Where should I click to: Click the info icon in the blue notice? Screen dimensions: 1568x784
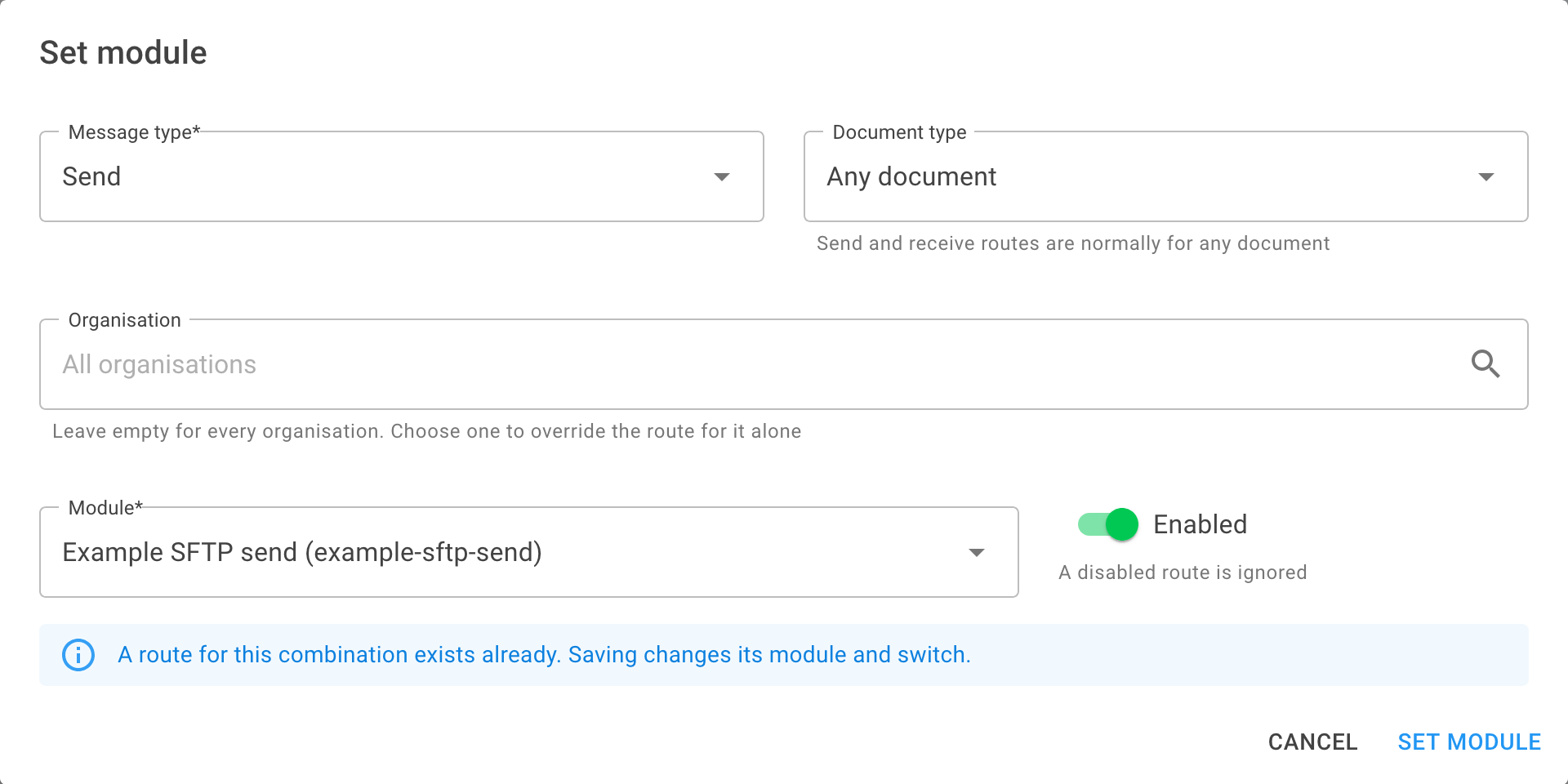point(78,655)
